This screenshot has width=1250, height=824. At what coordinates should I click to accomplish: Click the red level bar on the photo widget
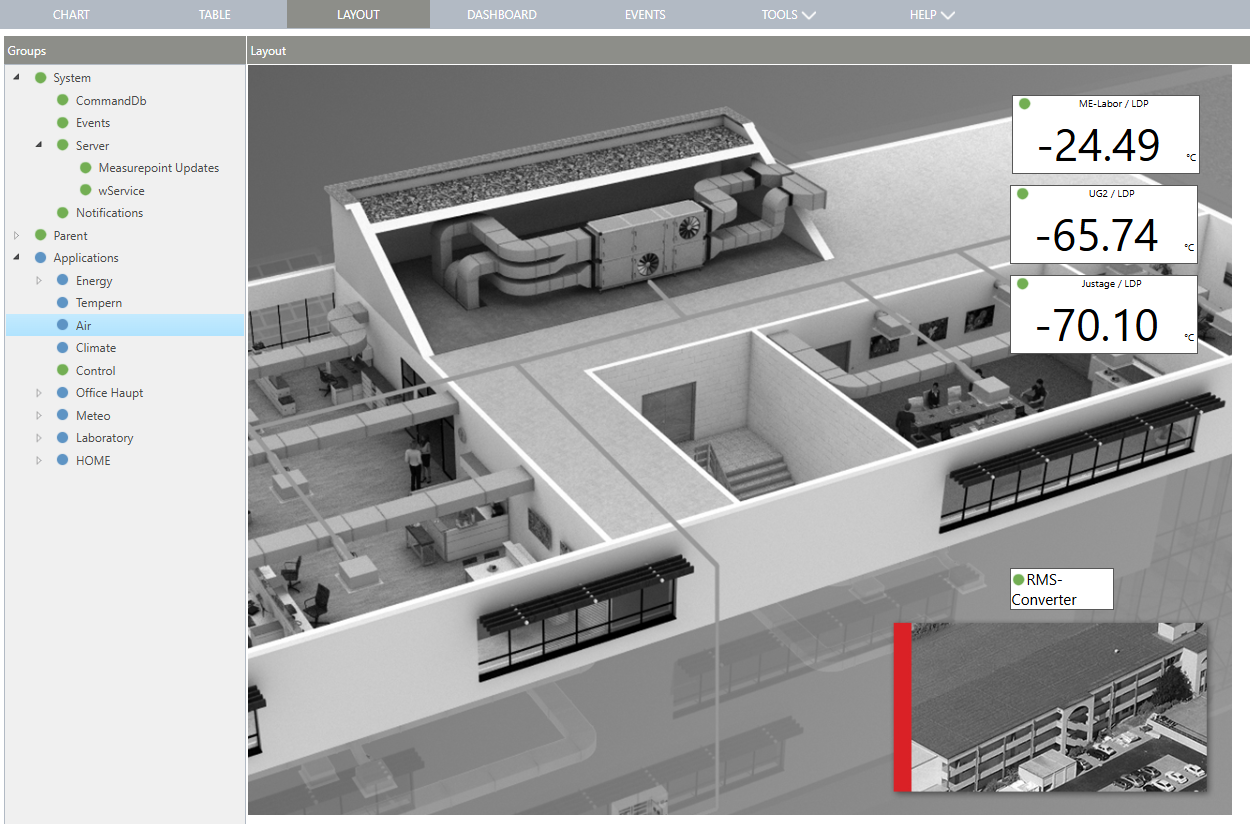click(x=900, y=705)
